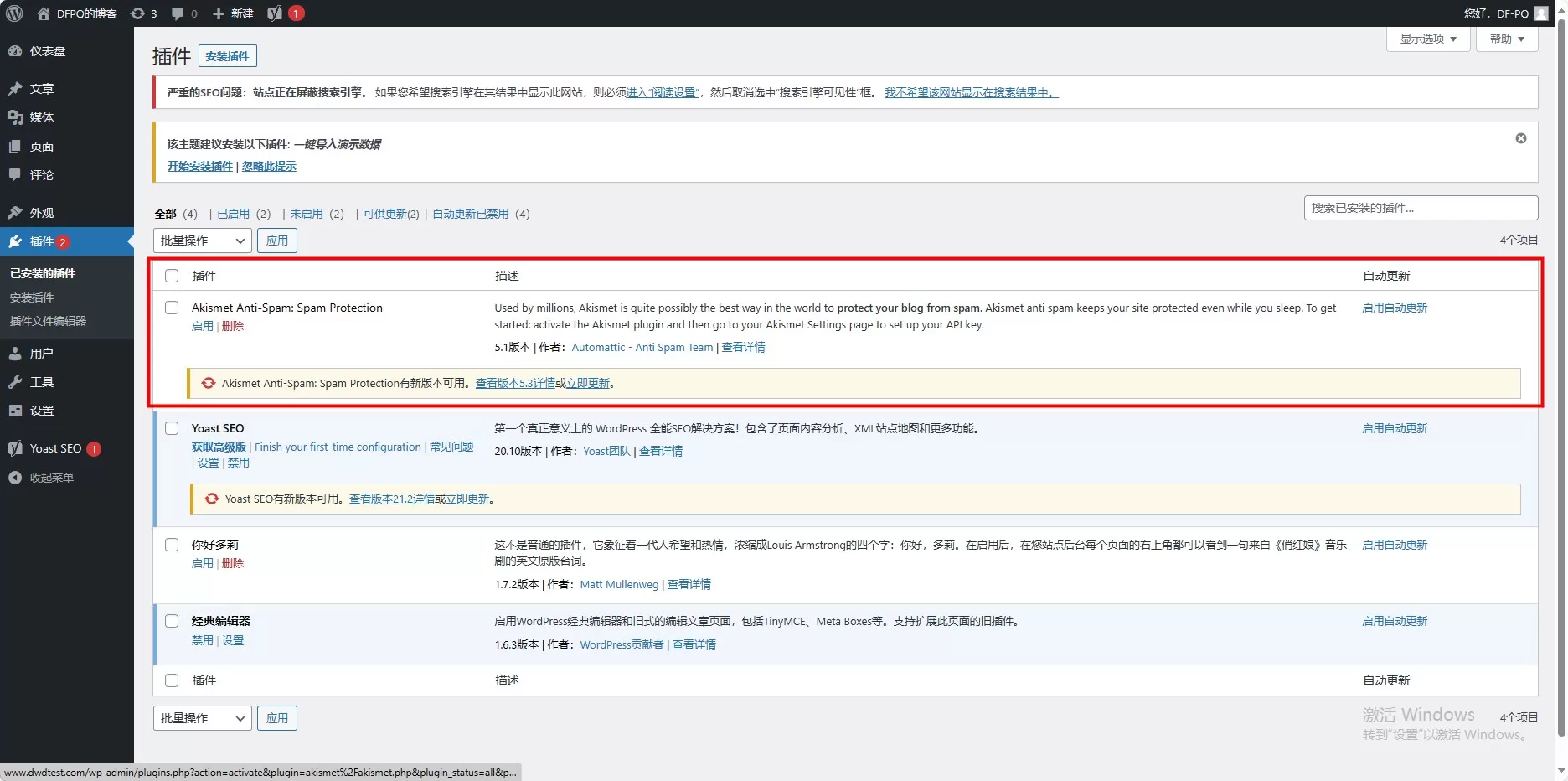Open 经典编辑器 设置 link
Viewport: 1568px width, 781px height.
(x=233, y=640)
